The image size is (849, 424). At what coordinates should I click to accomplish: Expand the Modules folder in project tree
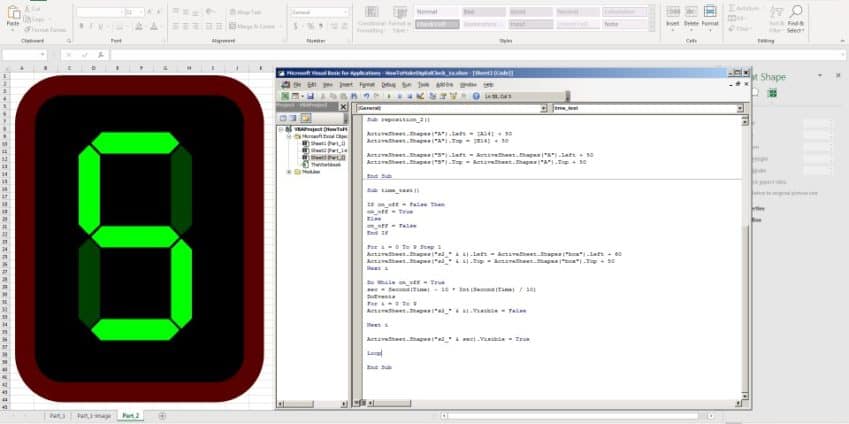coord(289,171)
